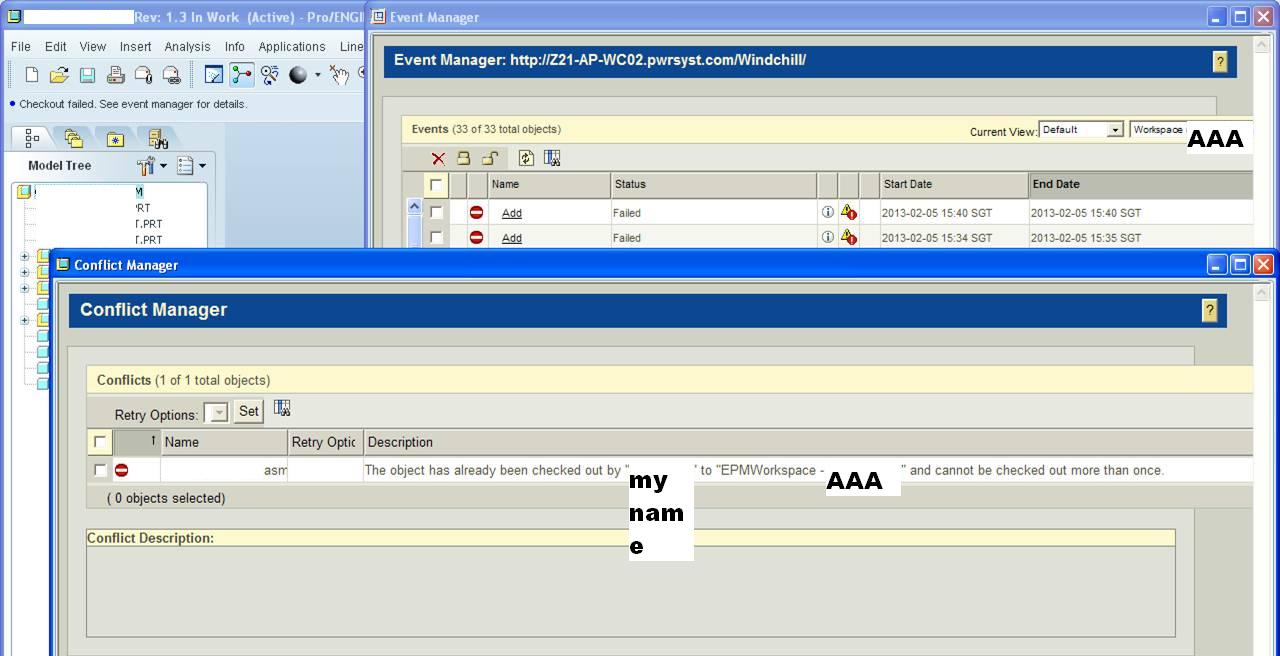Switch to the Model Tree navigator tab
The height and width of the screenshot is (656, 1280).
pyautogui.click(x=31, y=138)
